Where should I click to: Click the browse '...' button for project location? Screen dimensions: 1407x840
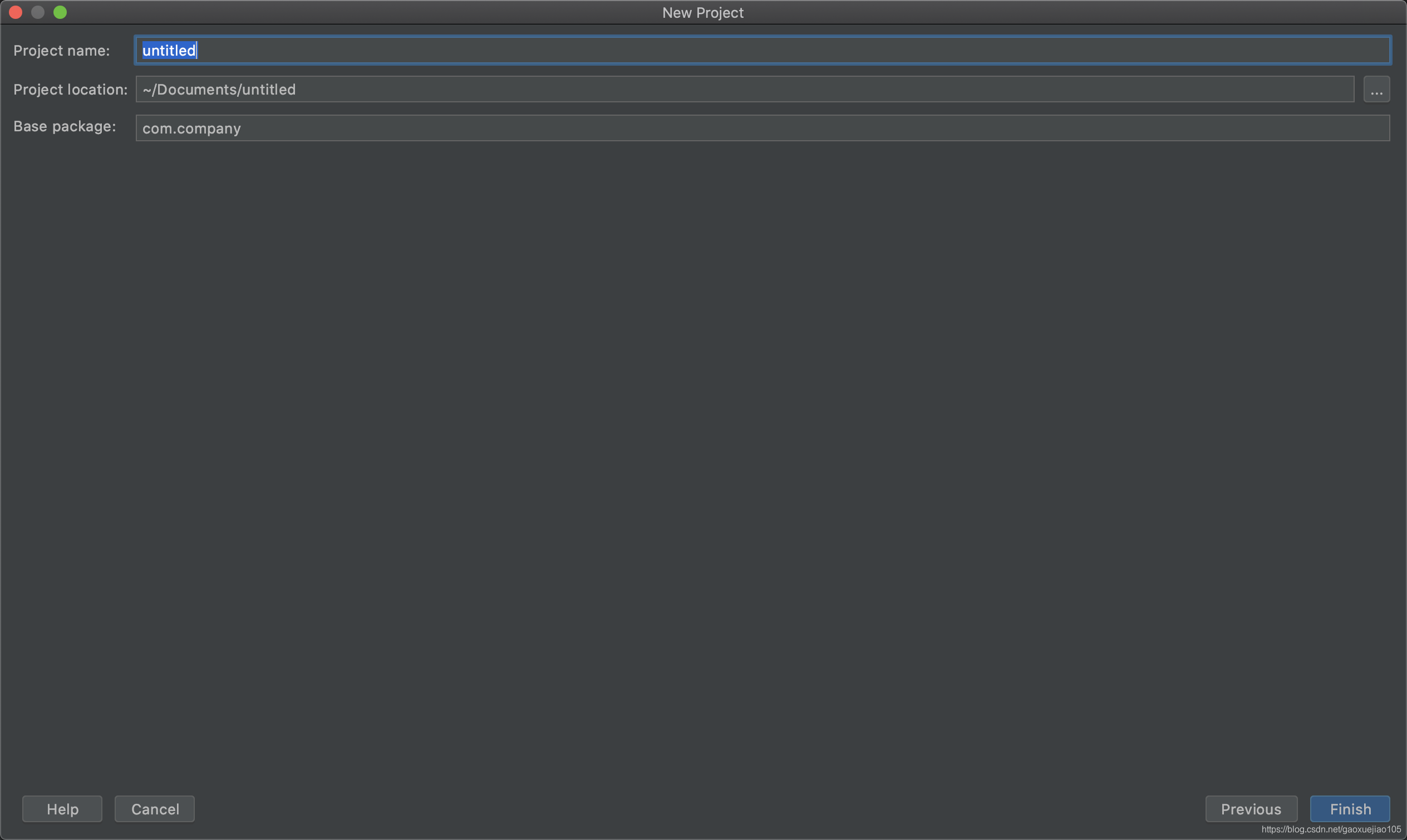click(x=1376, y=90)
